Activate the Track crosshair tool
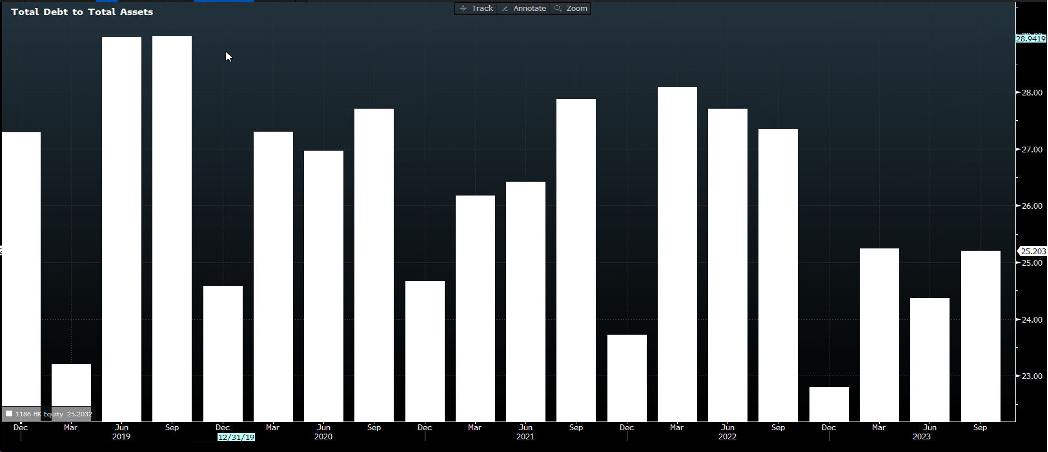Image resolution: width=1048 pixels, height=452 pixels. click(x=477, y=8)
